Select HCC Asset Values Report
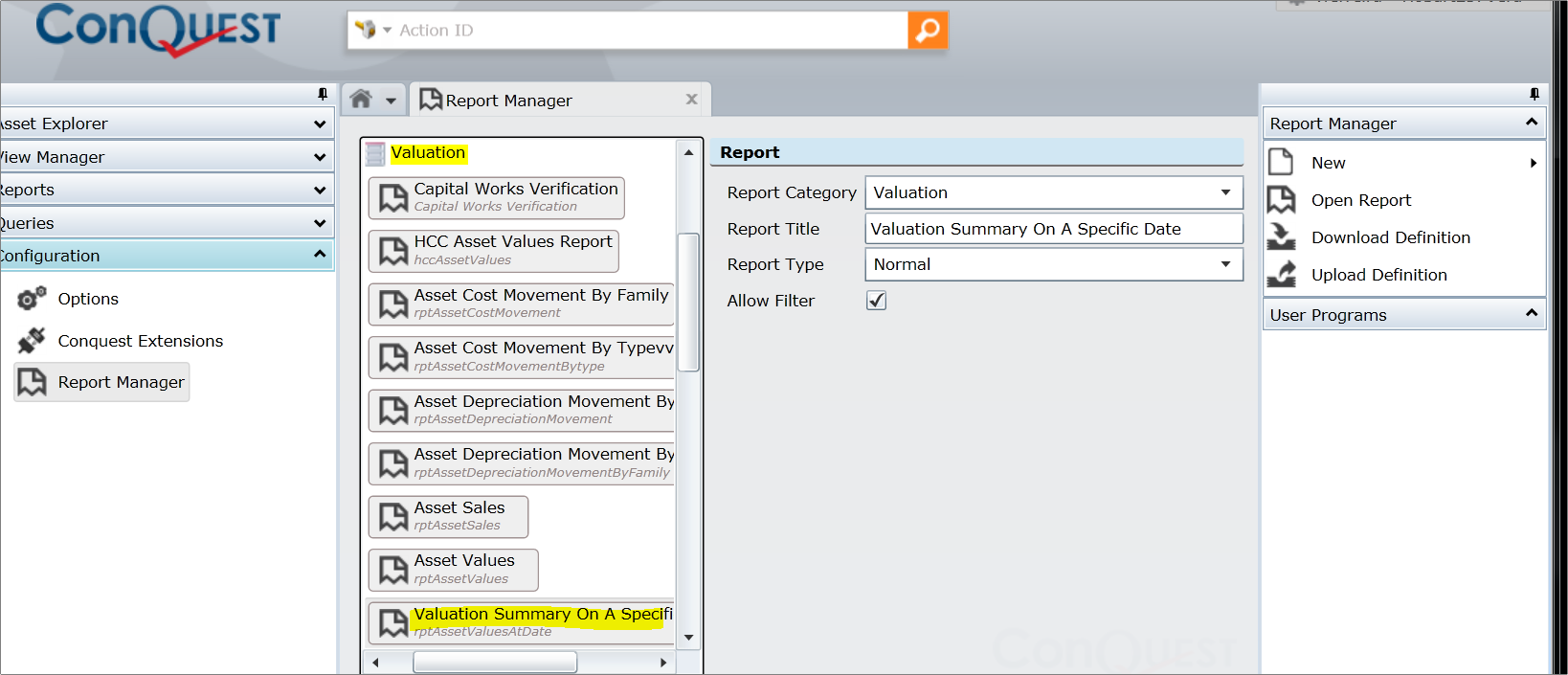1568x675 pixels. (x=494, y=251)
